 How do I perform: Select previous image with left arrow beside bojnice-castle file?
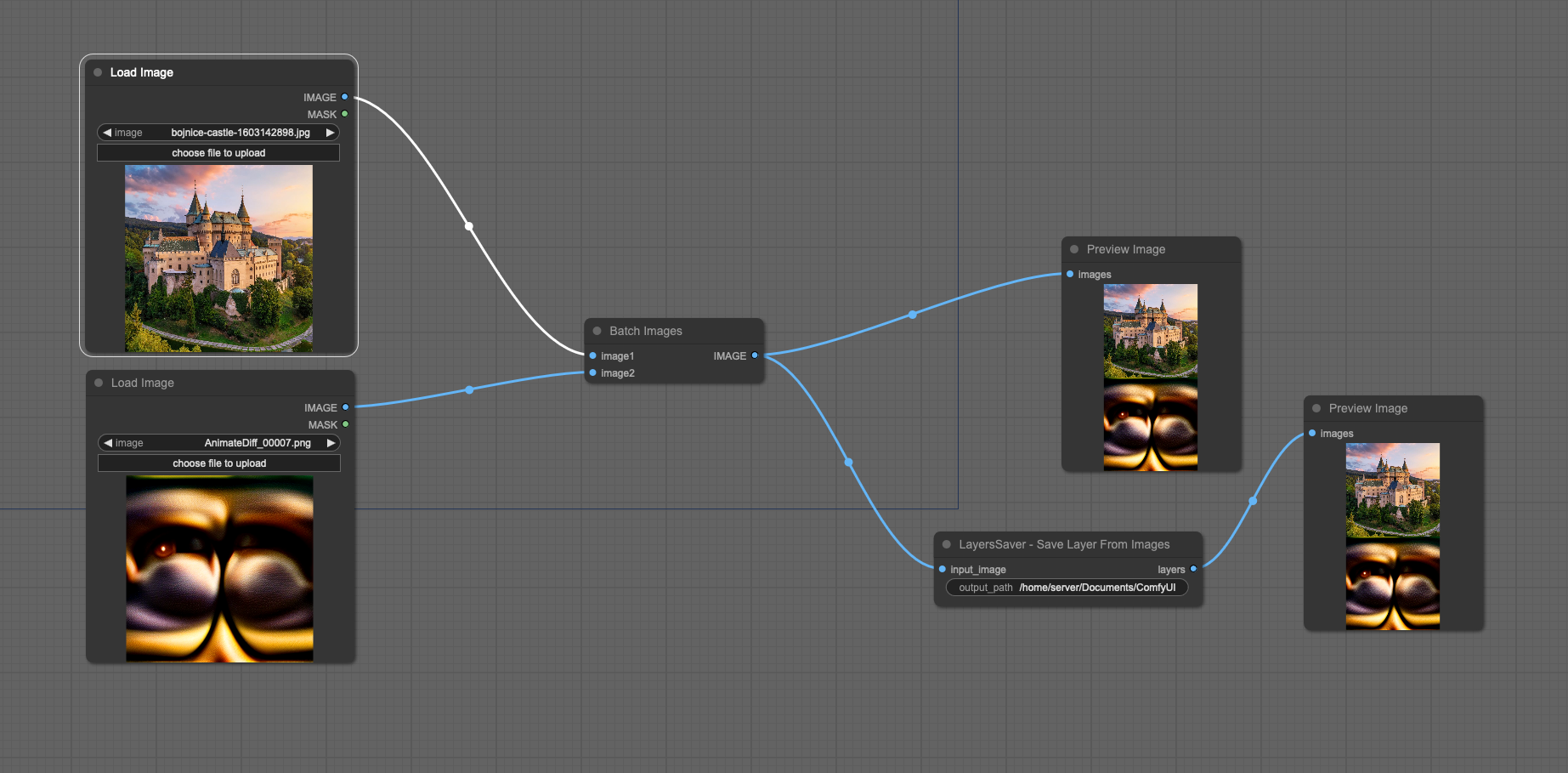(x=107, y=133)
